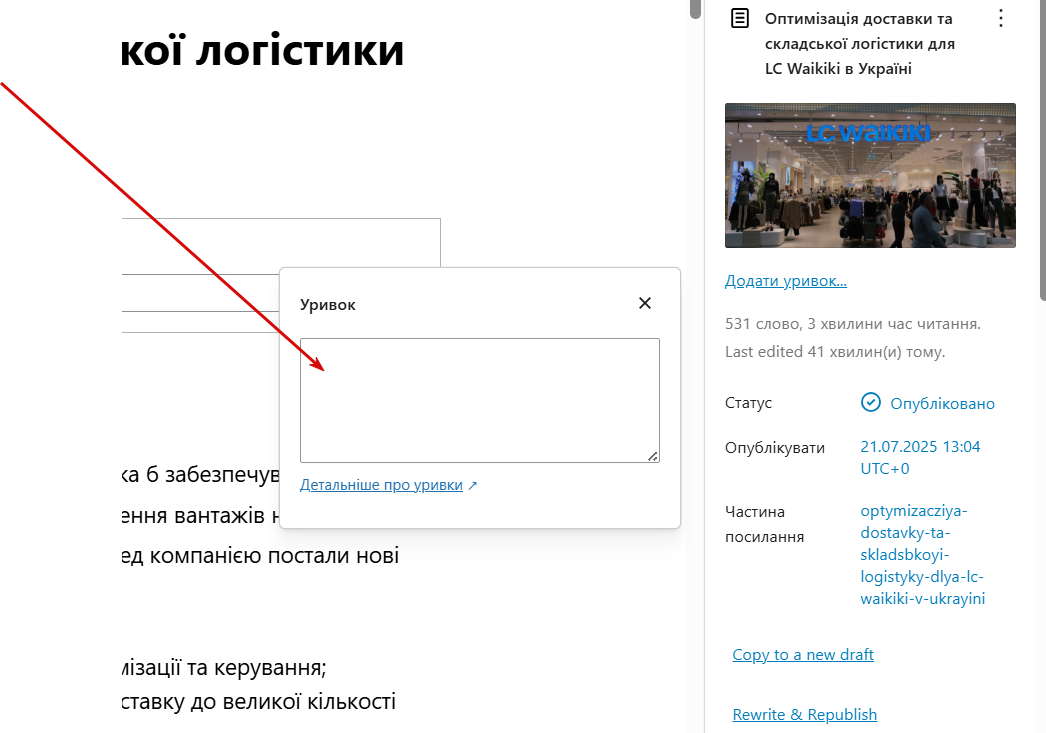Viewport: 1046px width, 733px height.
Task: Click Copy to a new draft
Action: click(803, 655)
